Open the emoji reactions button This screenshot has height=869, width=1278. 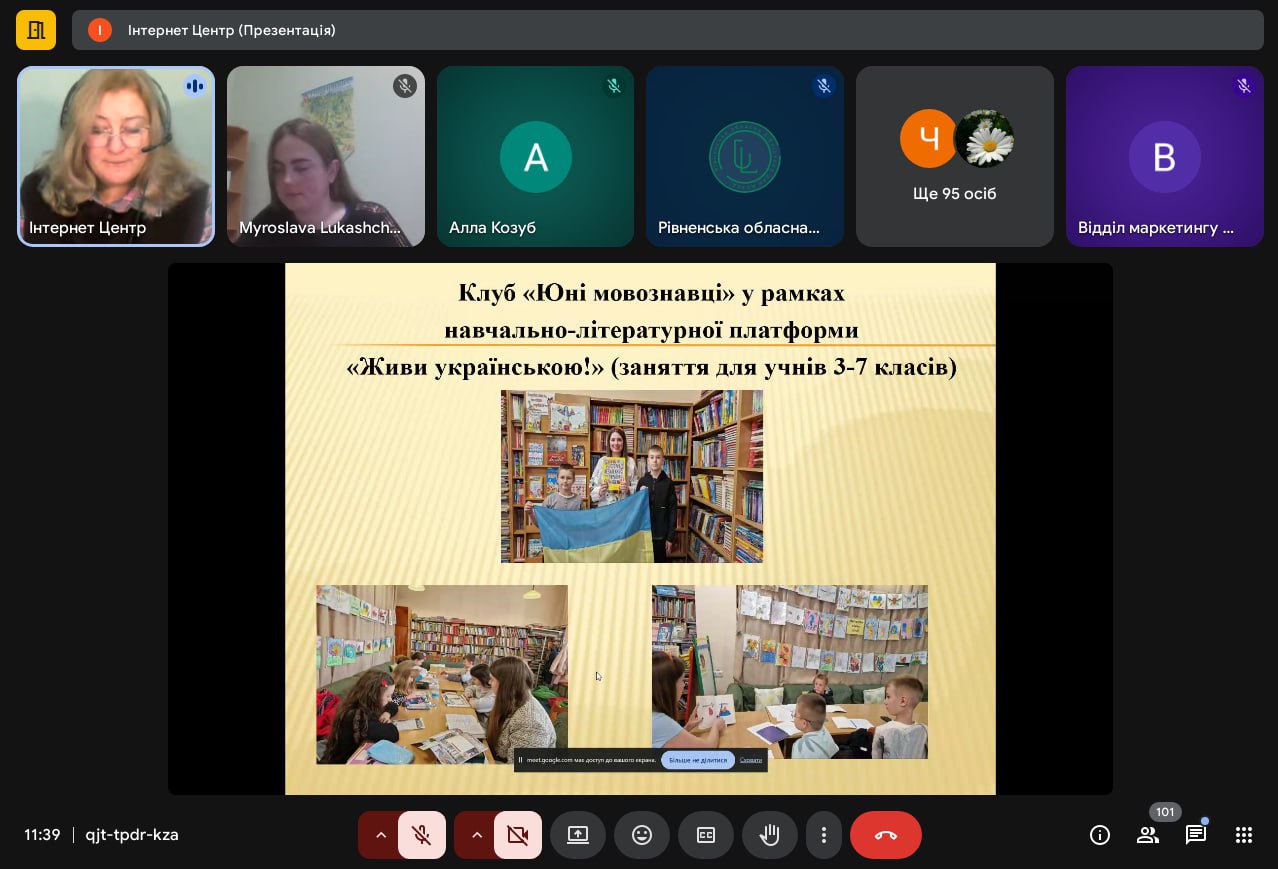click(642, 835)
